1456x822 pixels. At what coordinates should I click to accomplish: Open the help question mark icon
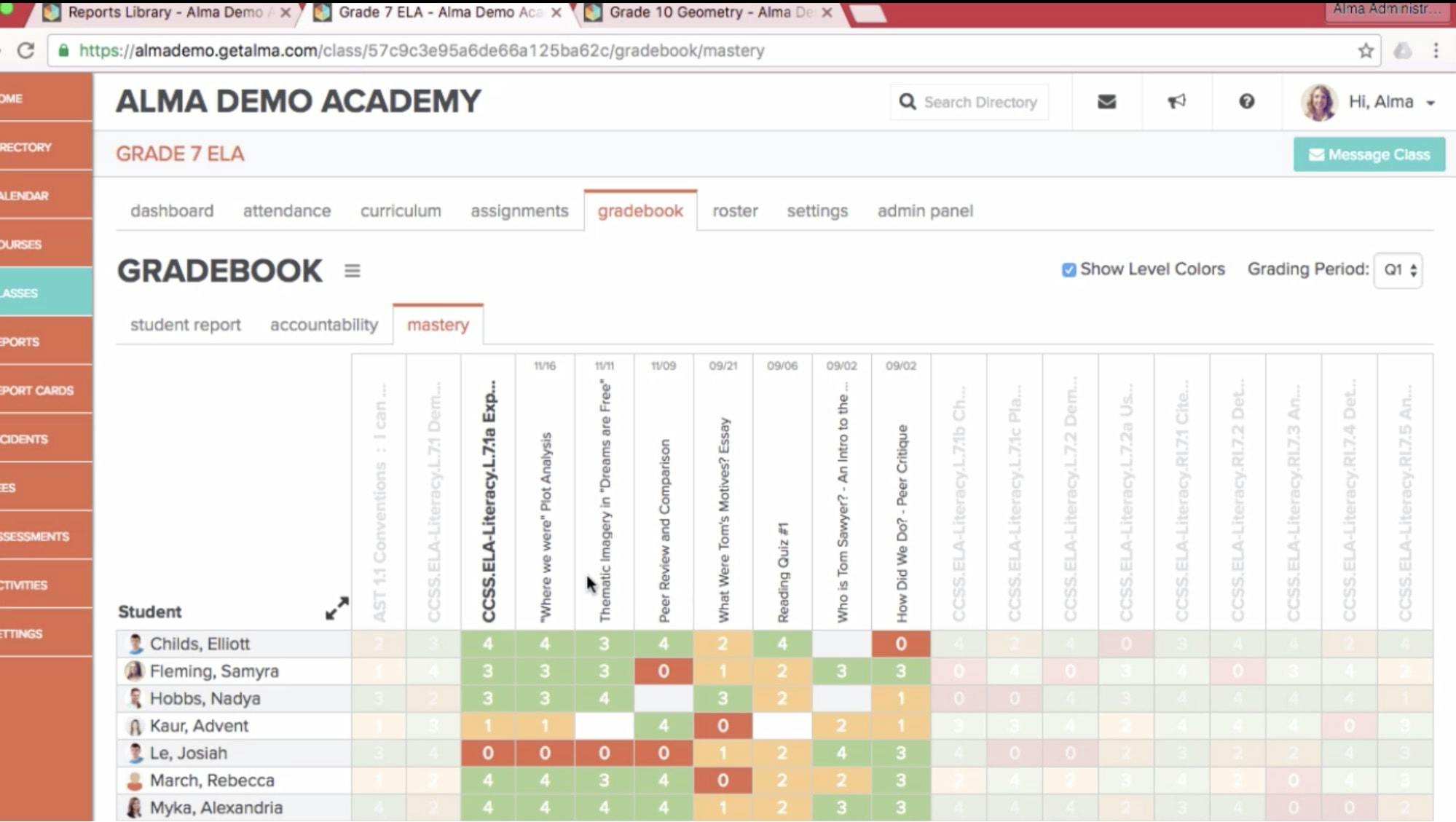tap(1246, 102)
